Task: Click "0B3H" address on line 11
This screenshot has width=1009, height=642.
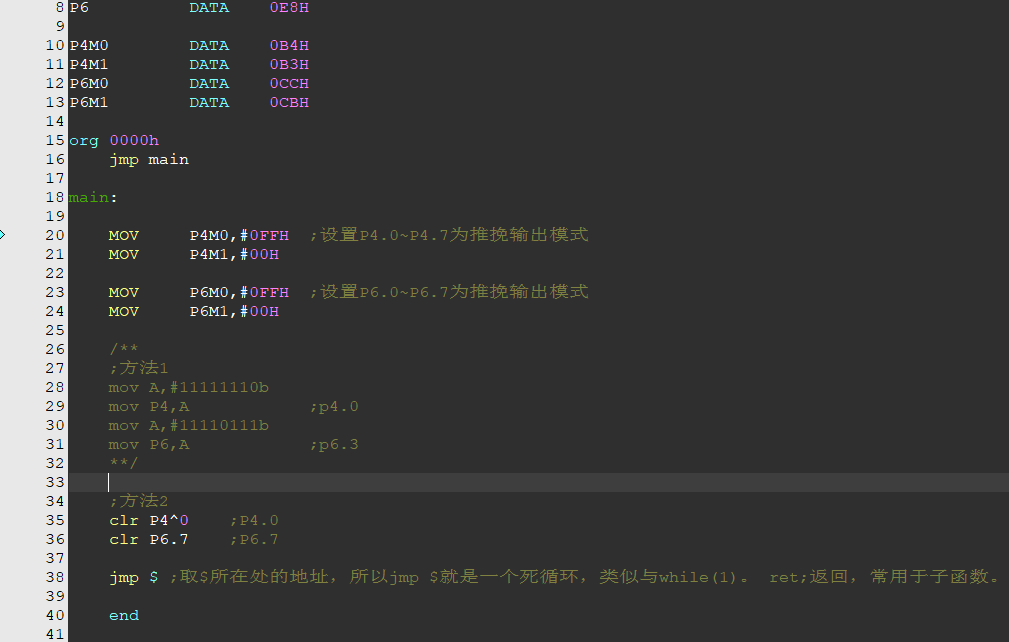Action: click(289, 64)
